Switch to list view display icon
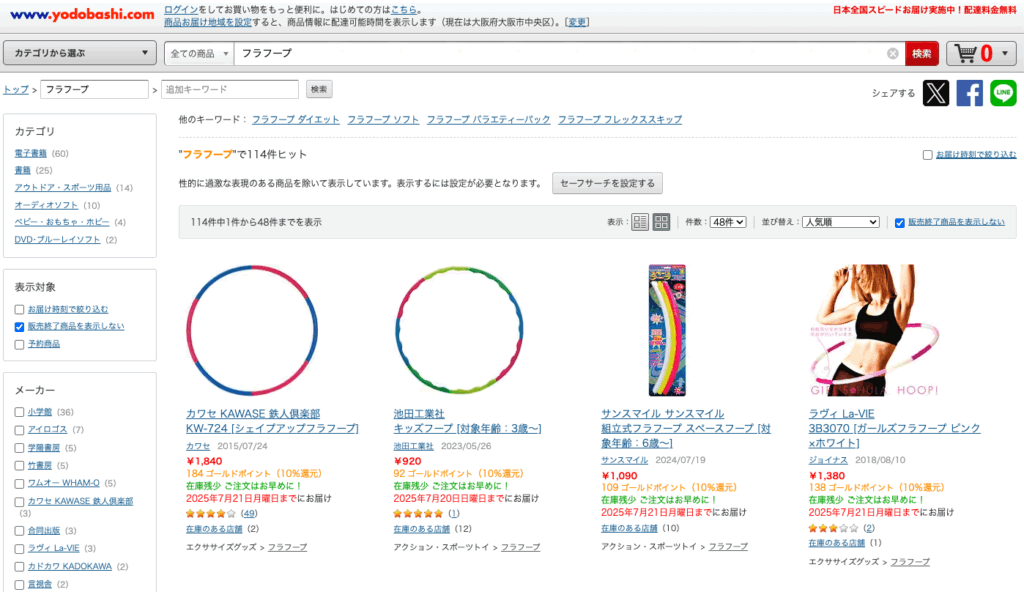 pos(640,222)
